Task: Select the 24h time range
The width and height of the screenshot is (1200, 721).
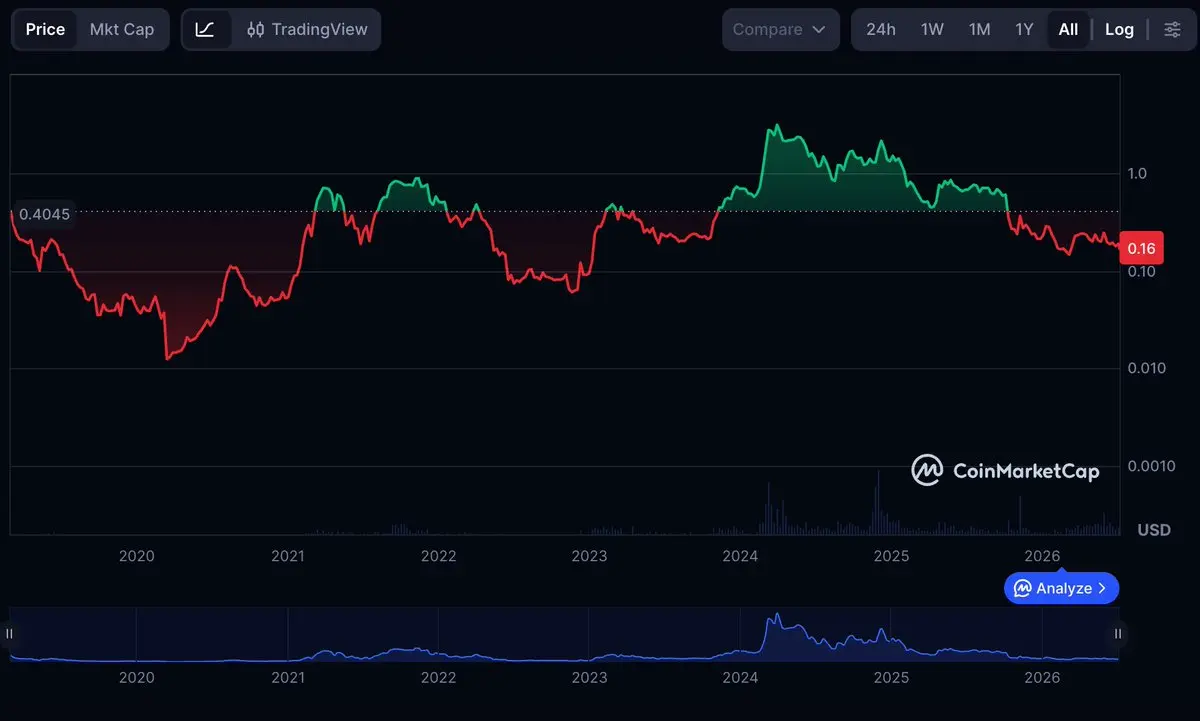Action: pyautogui.click(x=881, y=29)
